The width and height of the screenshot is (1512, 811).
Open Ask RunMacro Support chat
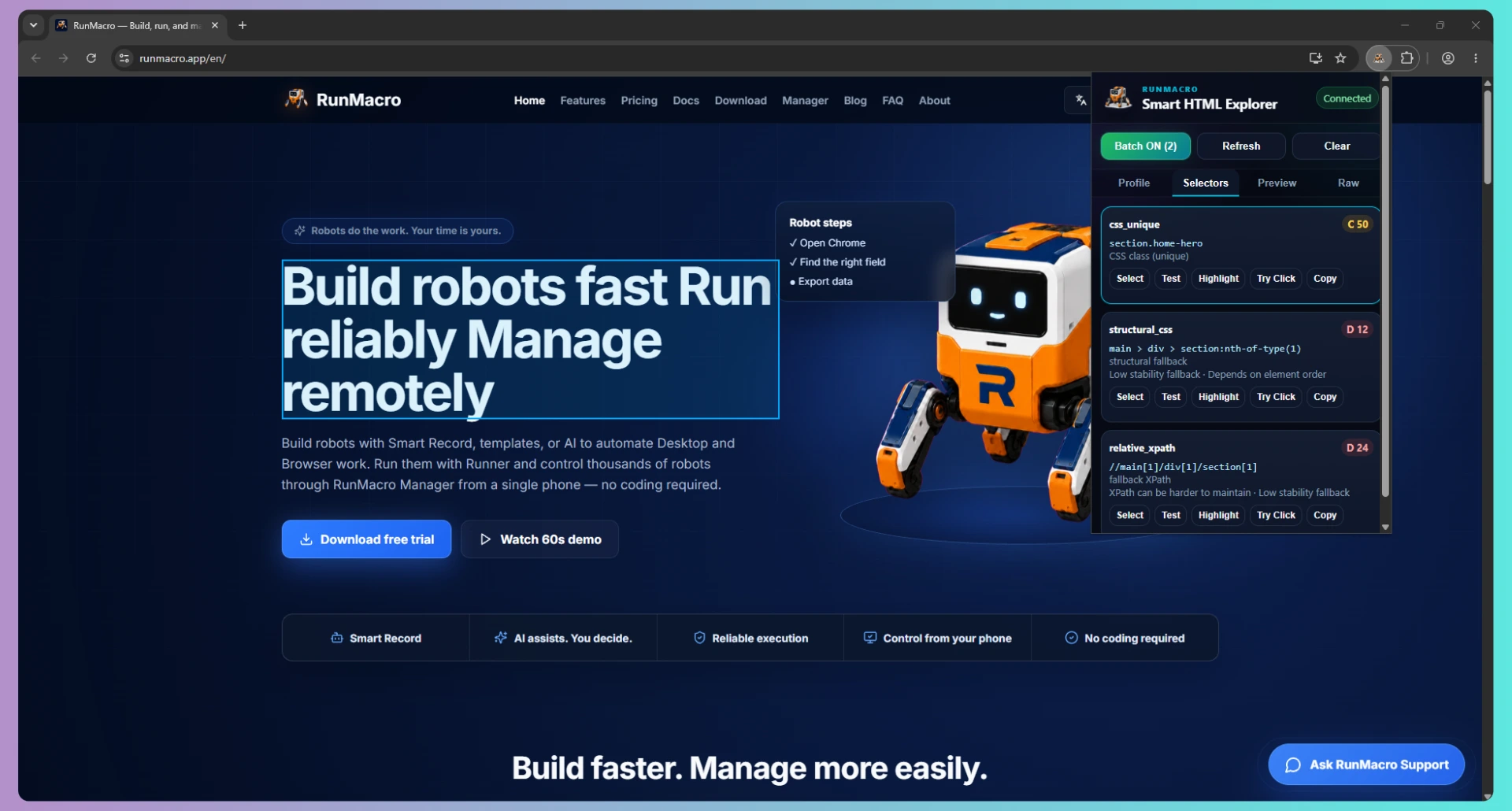(x=1366, y=765)
